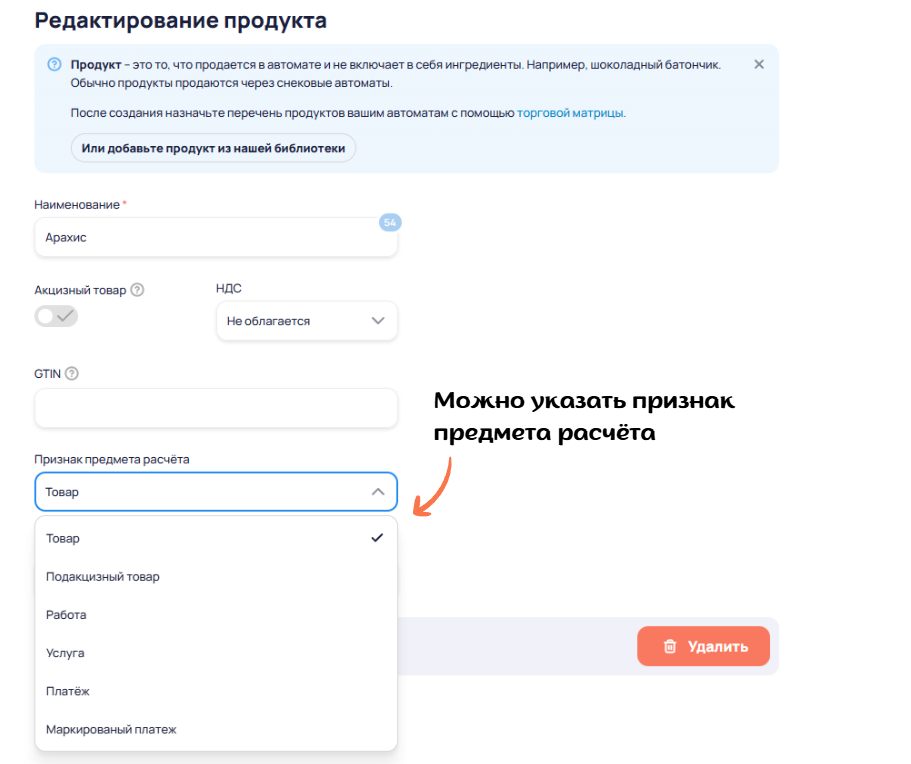The height and width of the screenshot is (764, 911).
Task: Close the blue info banner
Action: [x=759, y=64]
